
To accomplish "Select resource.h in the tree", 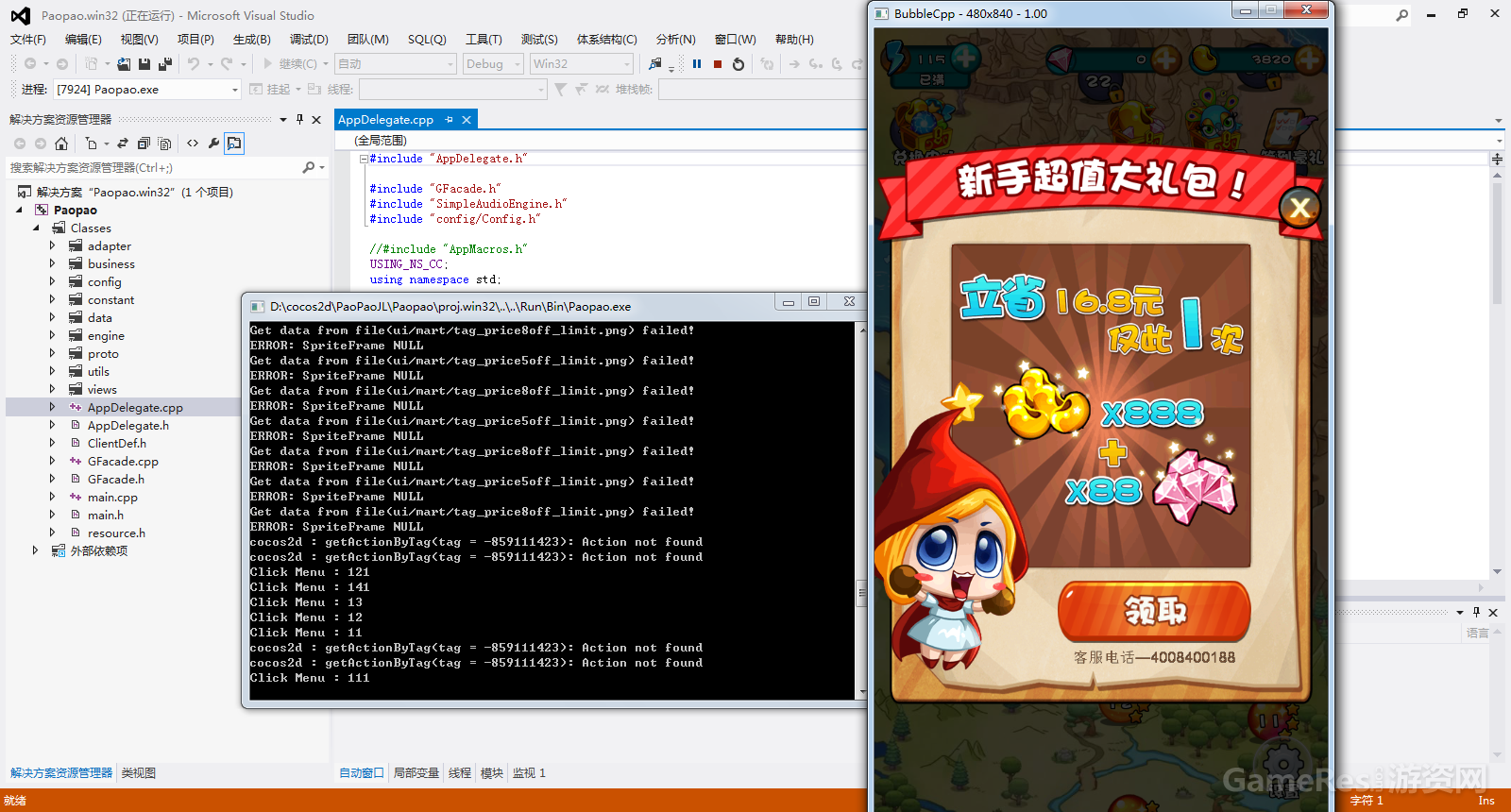I will 116,533.
